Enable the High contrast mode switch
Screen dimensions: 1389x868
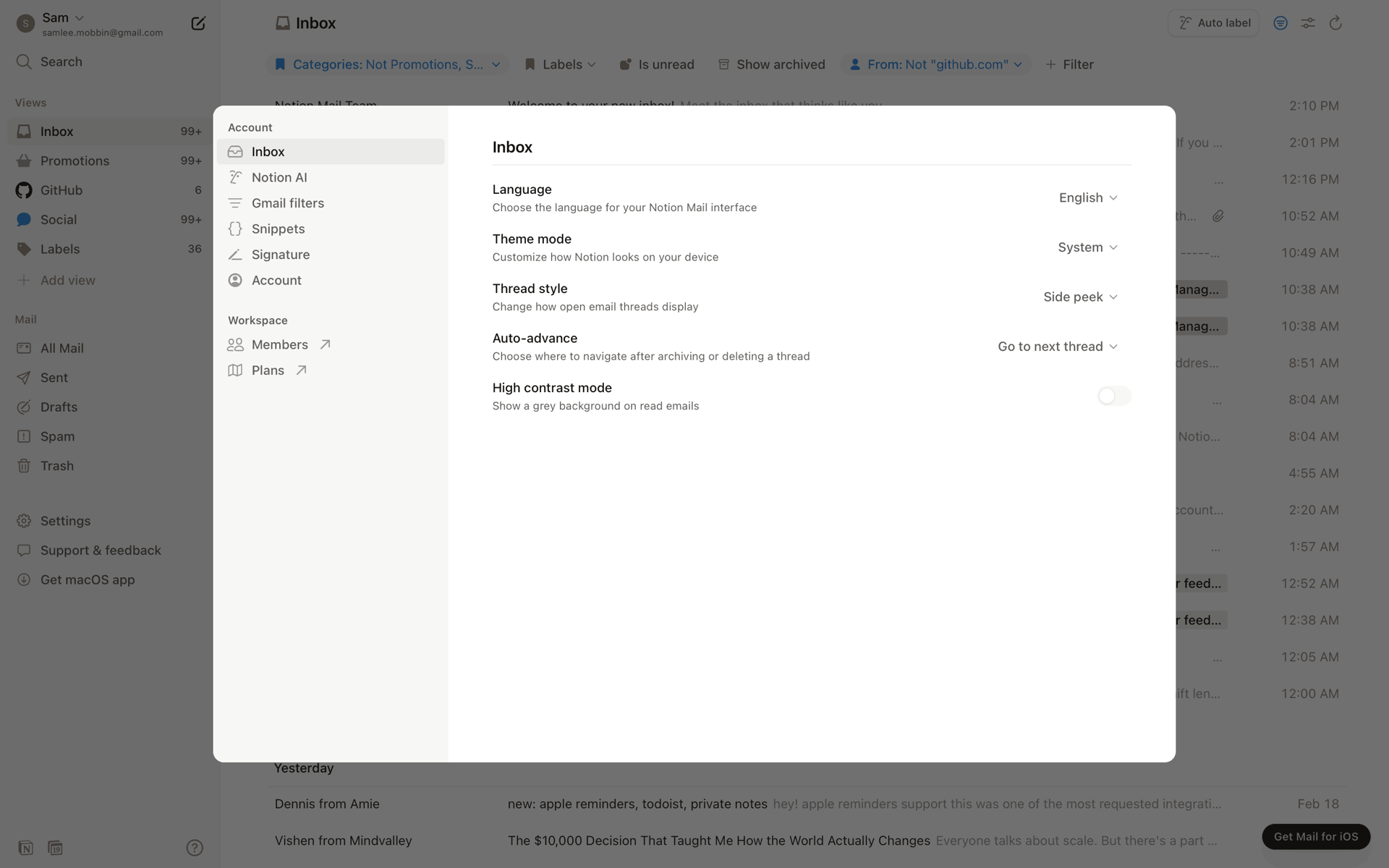pyautogui.click(x=1114, y=396)
